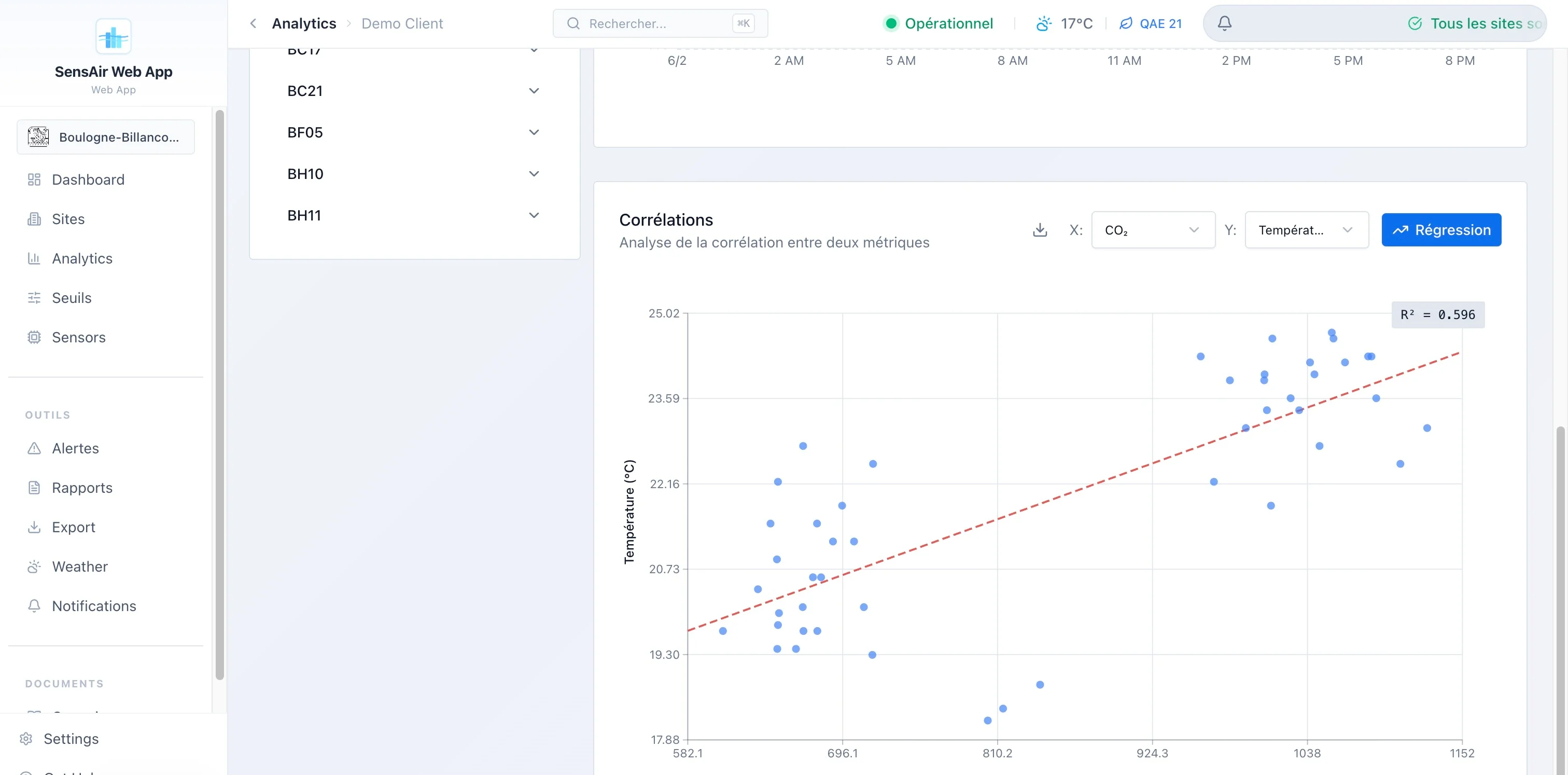The width and height of the screenshot is (1568, 775).
Task: Click the back arrow in header
Action: (253, 23)
